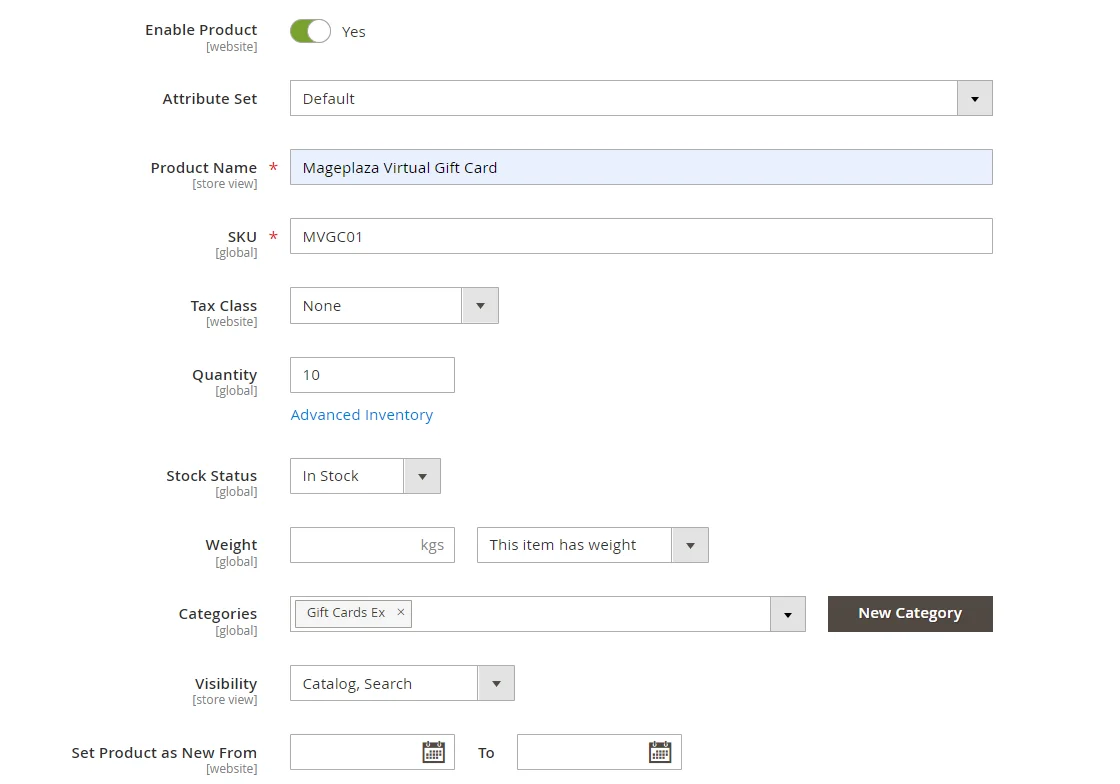Open the Stock Status dropdown
The height and width of the screenshot is (784, 1120).
click(x=365, y=476)
